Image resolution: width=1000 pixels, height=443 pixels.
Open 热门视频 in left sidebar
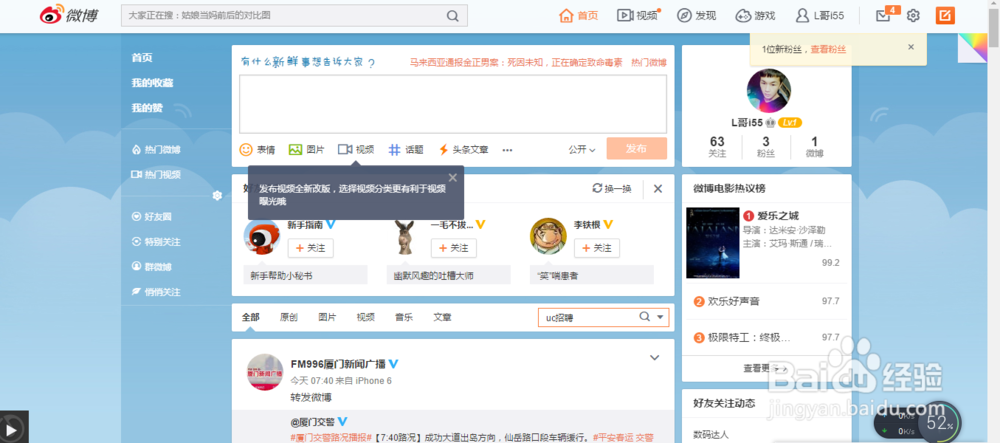coord(156,175)
